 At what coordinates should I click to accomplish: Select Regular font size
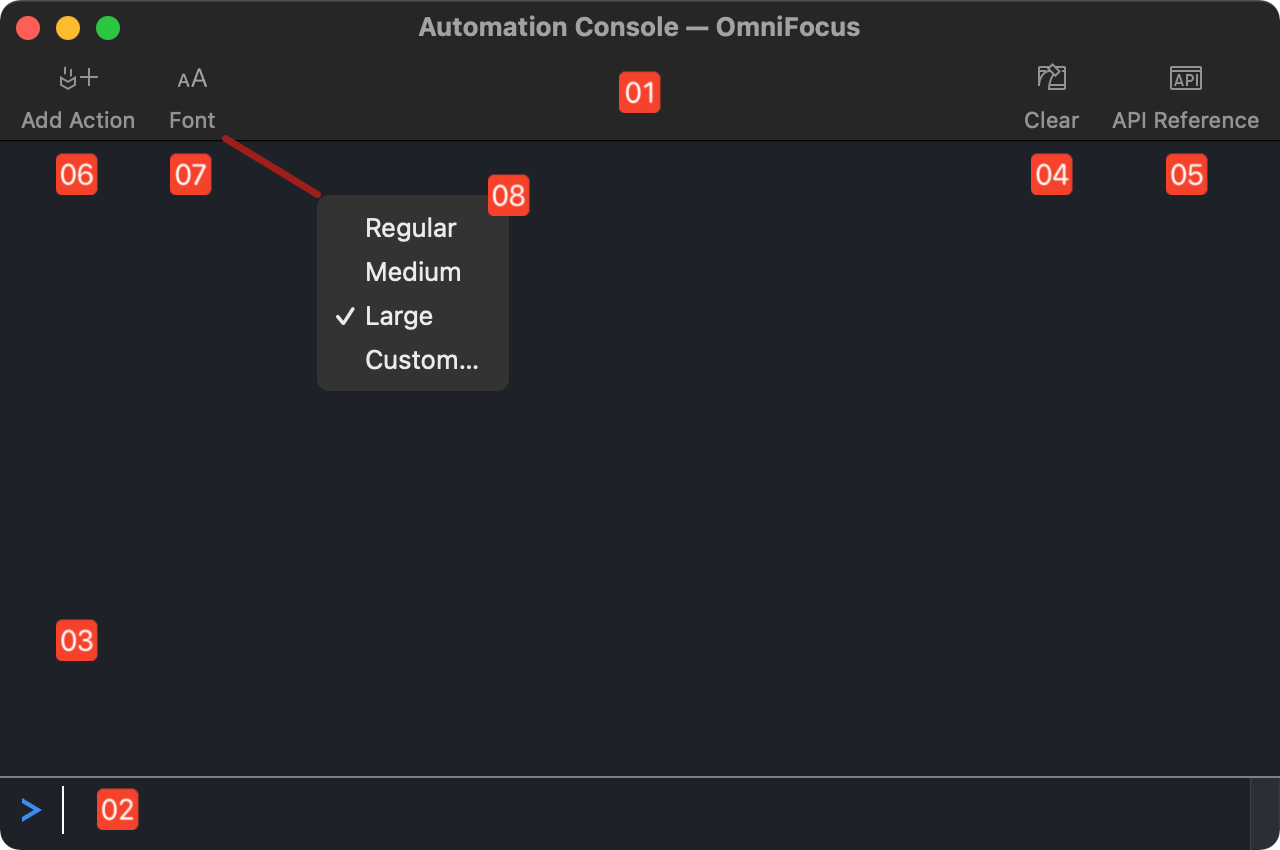(x=410, y=228)
